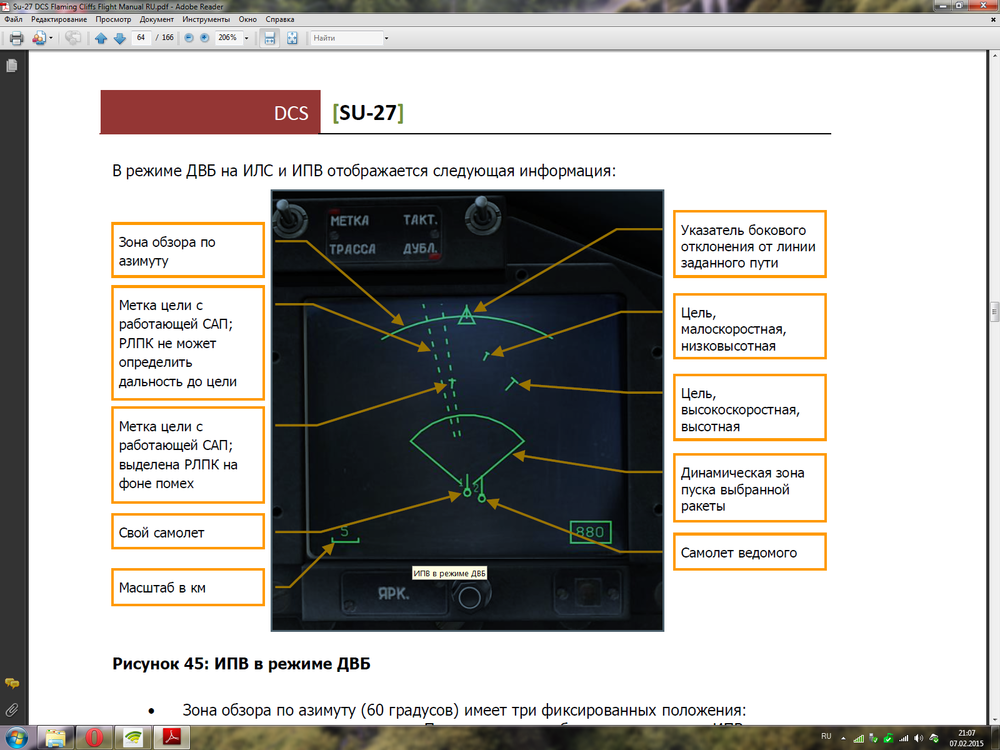Zoom in with the plus button

(205, 38)
